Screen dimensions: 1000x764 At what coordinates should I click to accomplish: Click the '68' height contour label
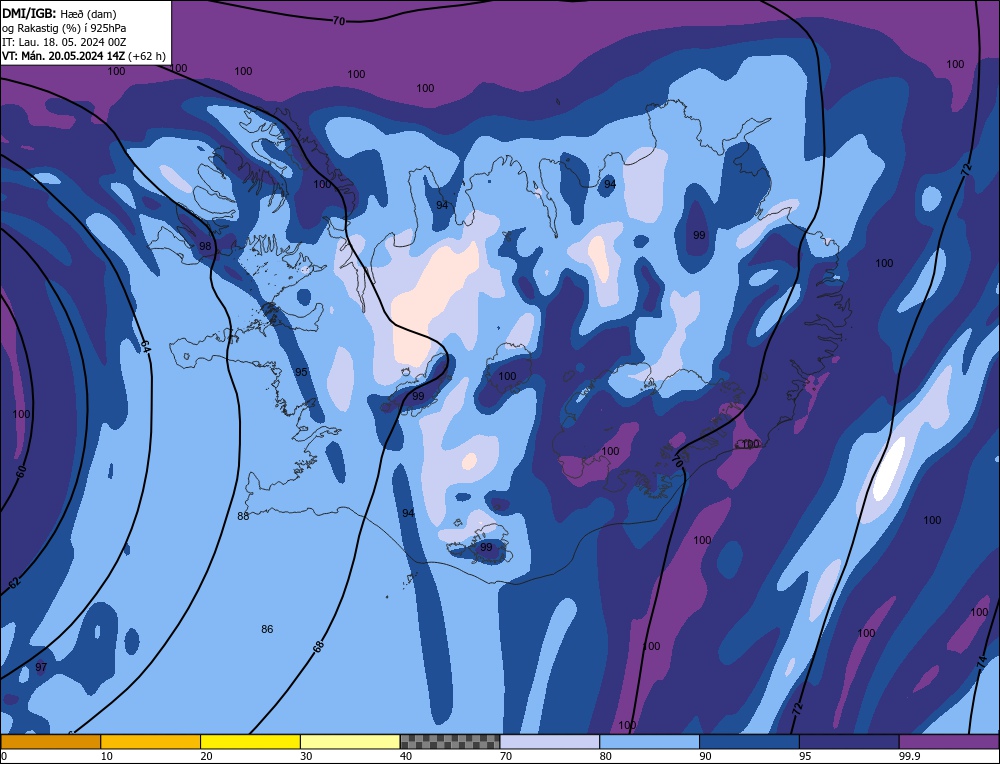[318, 647]
